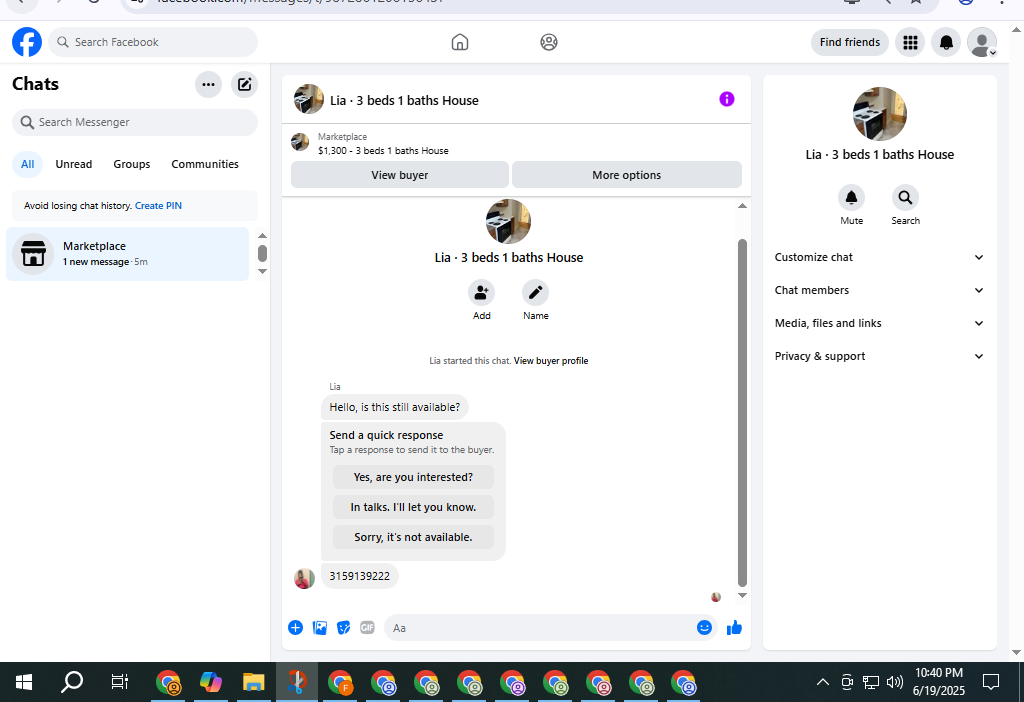Expand Privacy & support section
The image size is (1024, 702).
879,356
